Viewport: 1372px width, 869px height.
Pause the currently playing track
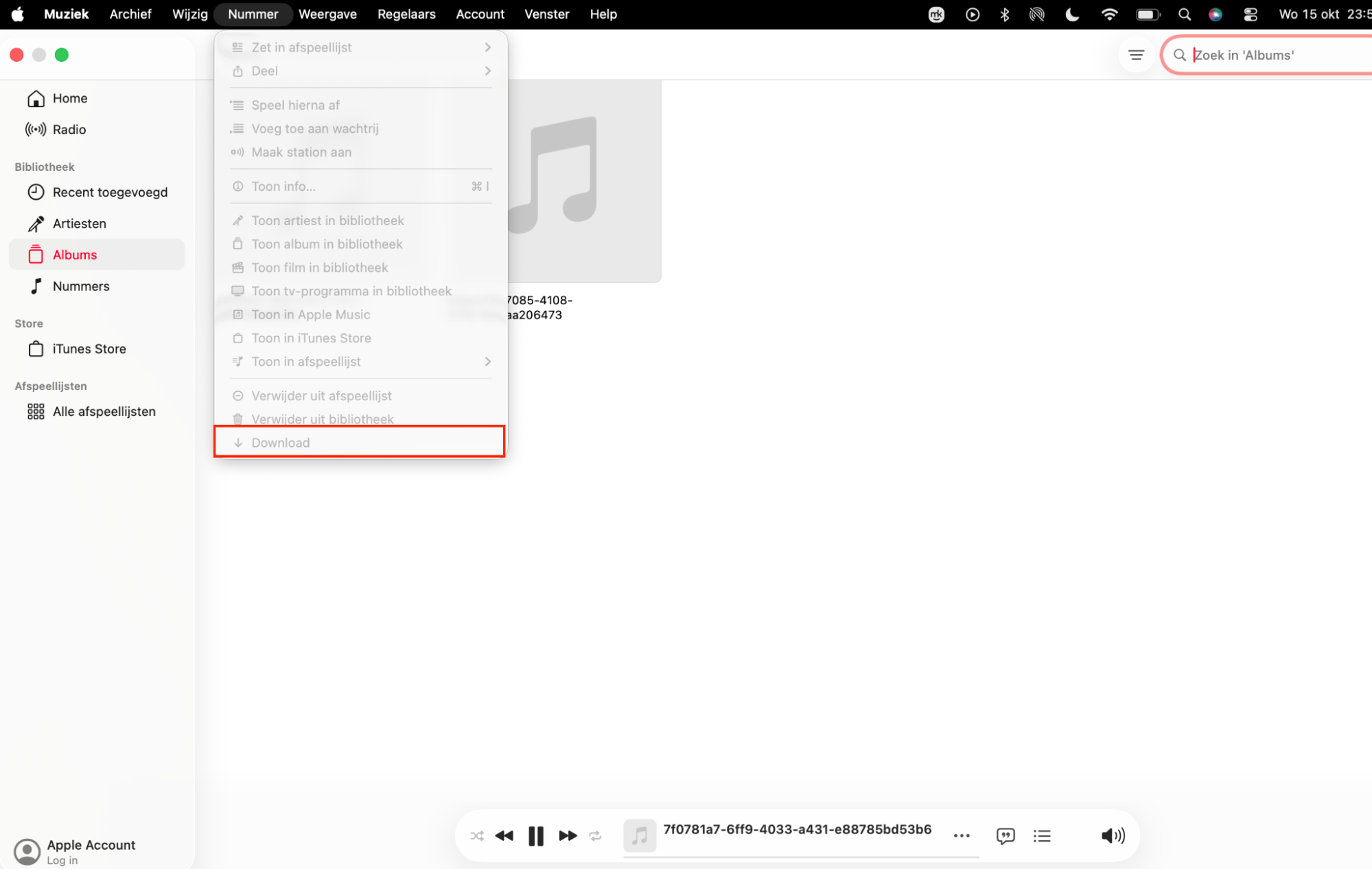click(x=536, y=835)
